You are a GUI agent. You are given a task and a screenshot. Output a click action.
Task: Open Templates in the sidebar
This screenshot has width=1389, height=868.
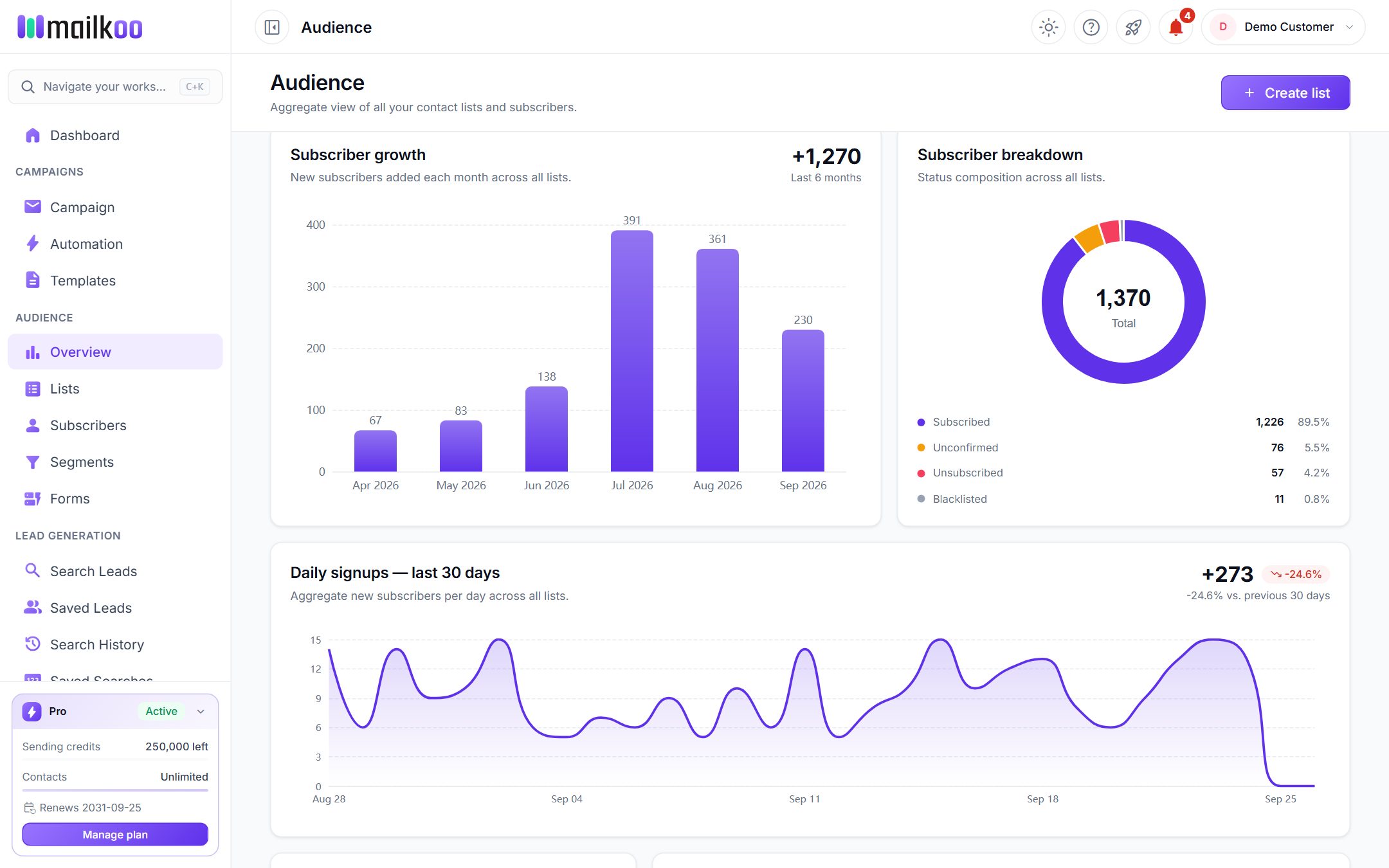[x=115, y=280]
